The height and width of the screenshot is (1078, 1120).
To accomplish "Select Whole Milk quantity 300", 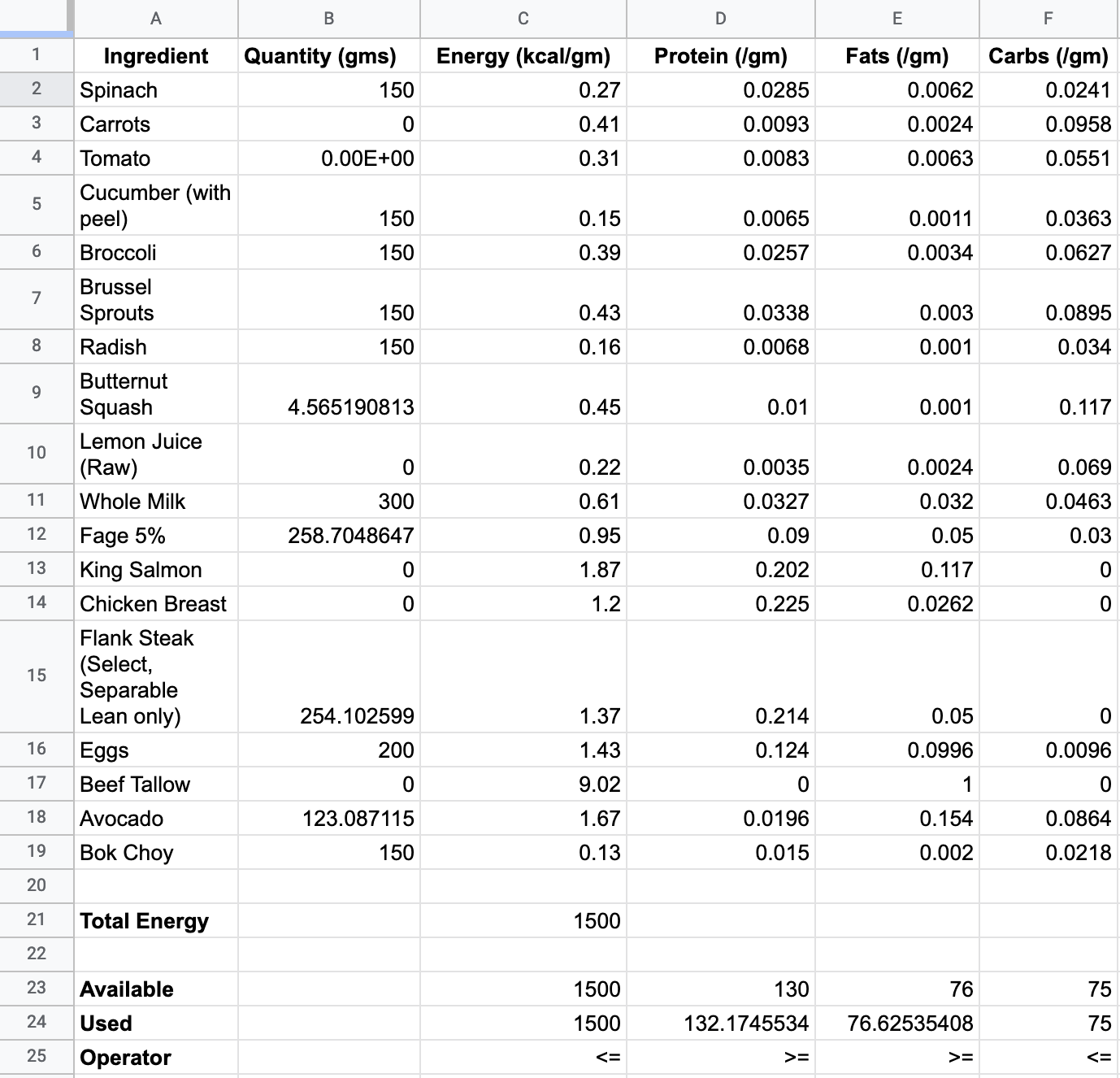I will pos(329,501).
